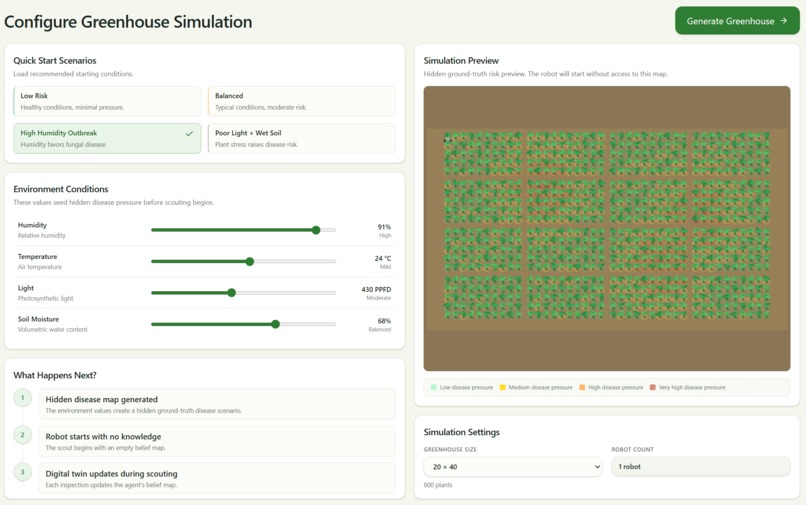The height and width of the screenshot is (505, 806).
Task: Click the Soil Moisture slider handle
Action: [276, 324]
